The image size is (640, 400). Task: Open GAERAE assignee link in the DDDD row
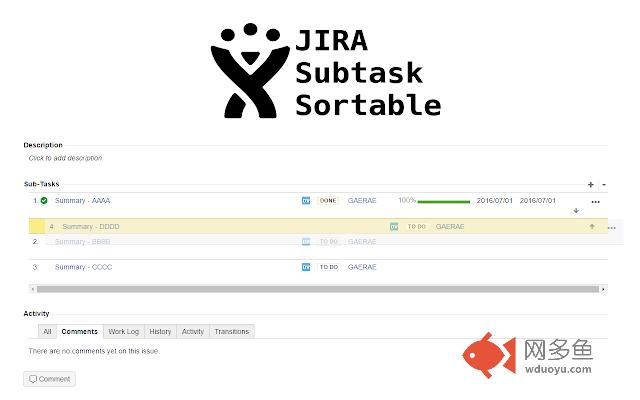click(450, 227)
